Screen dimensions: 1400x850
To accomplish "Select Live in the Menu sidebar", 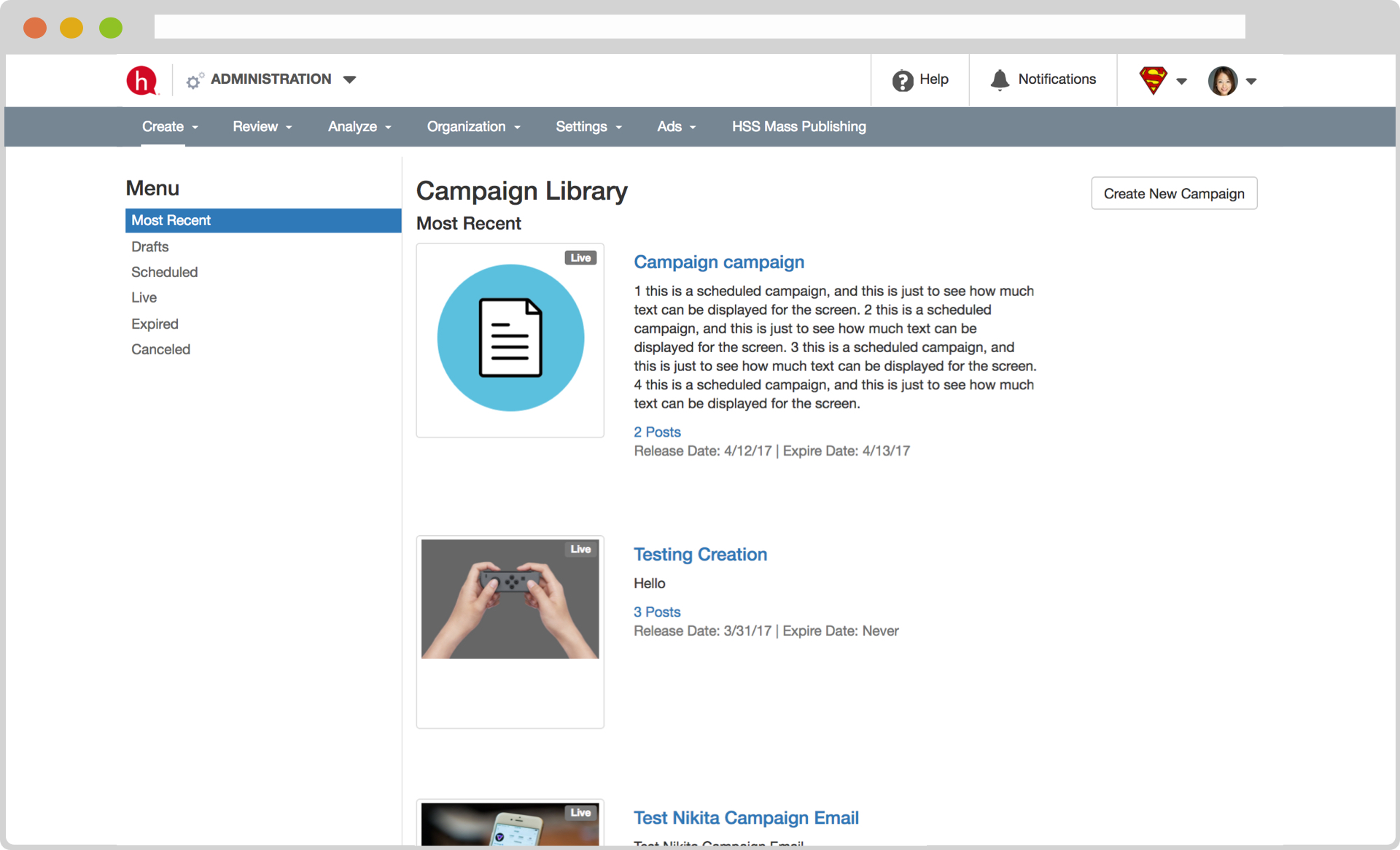I will [144, 298].
